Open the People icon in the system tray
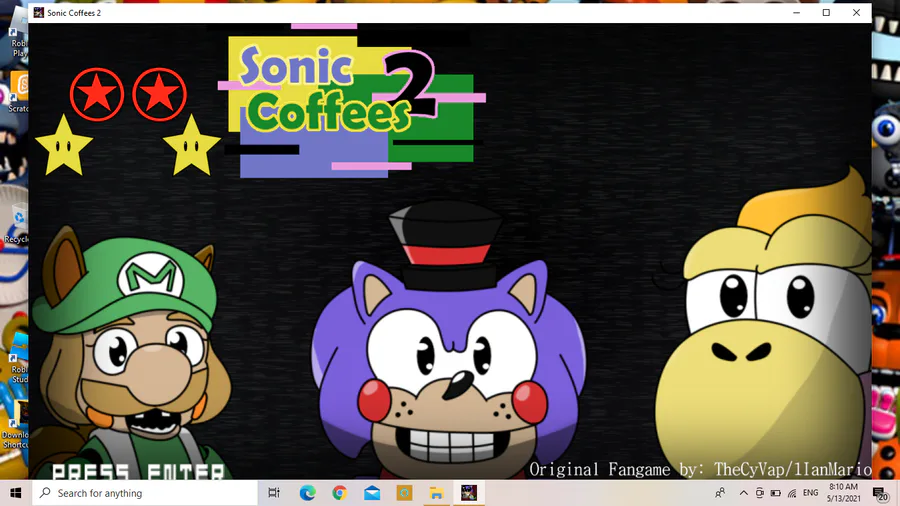This screenshot has height=506, width=900. (720, 493)
